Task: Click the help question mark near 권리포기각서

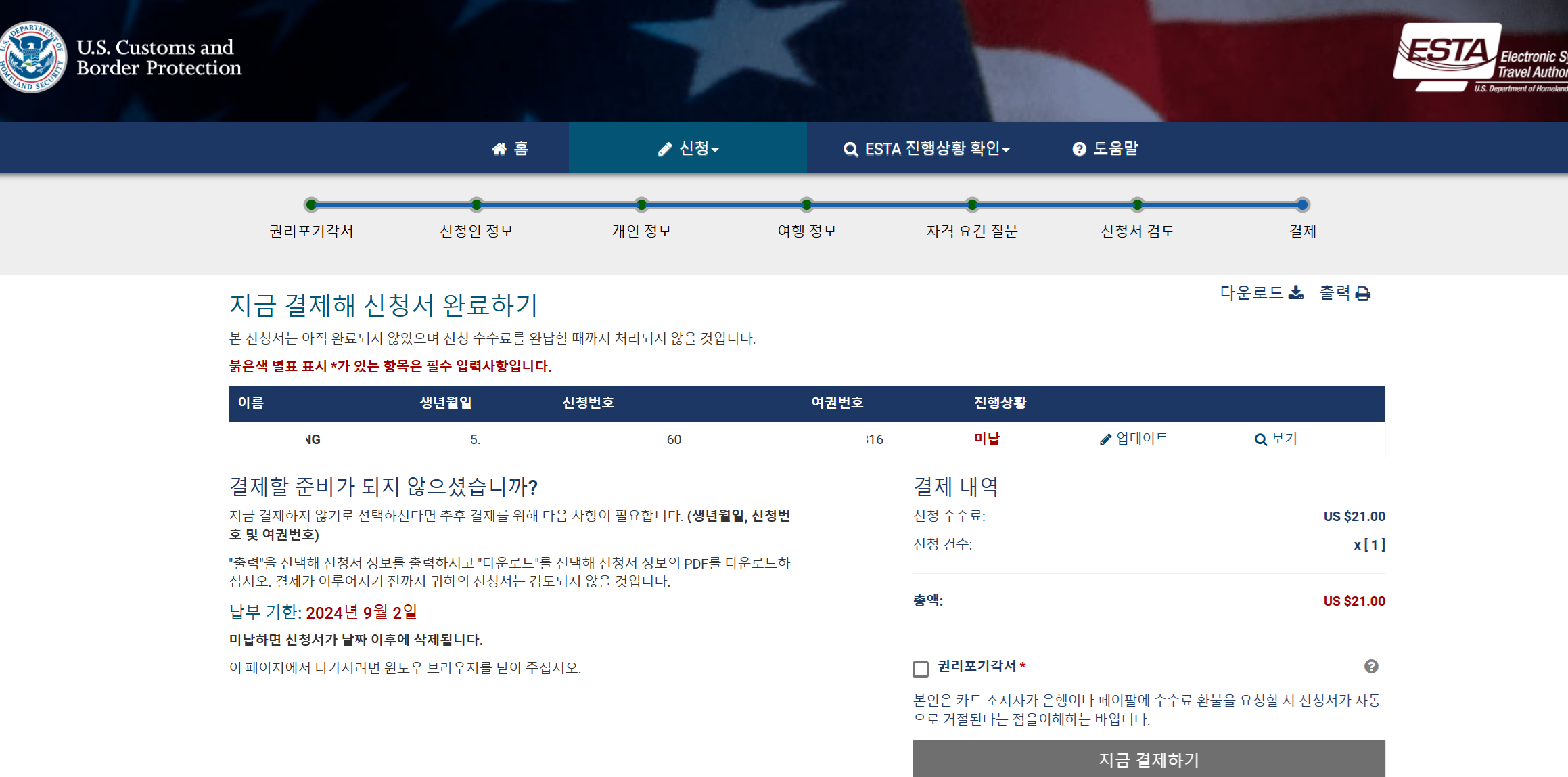Action: pos(1371,667)
